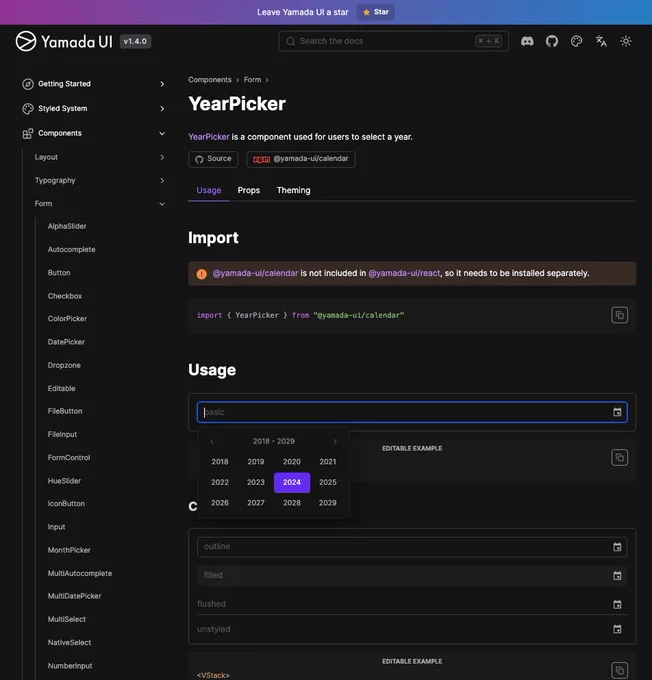Click calendar icon in flushed input
Screen dimensions: 652x680
point(617,604)
